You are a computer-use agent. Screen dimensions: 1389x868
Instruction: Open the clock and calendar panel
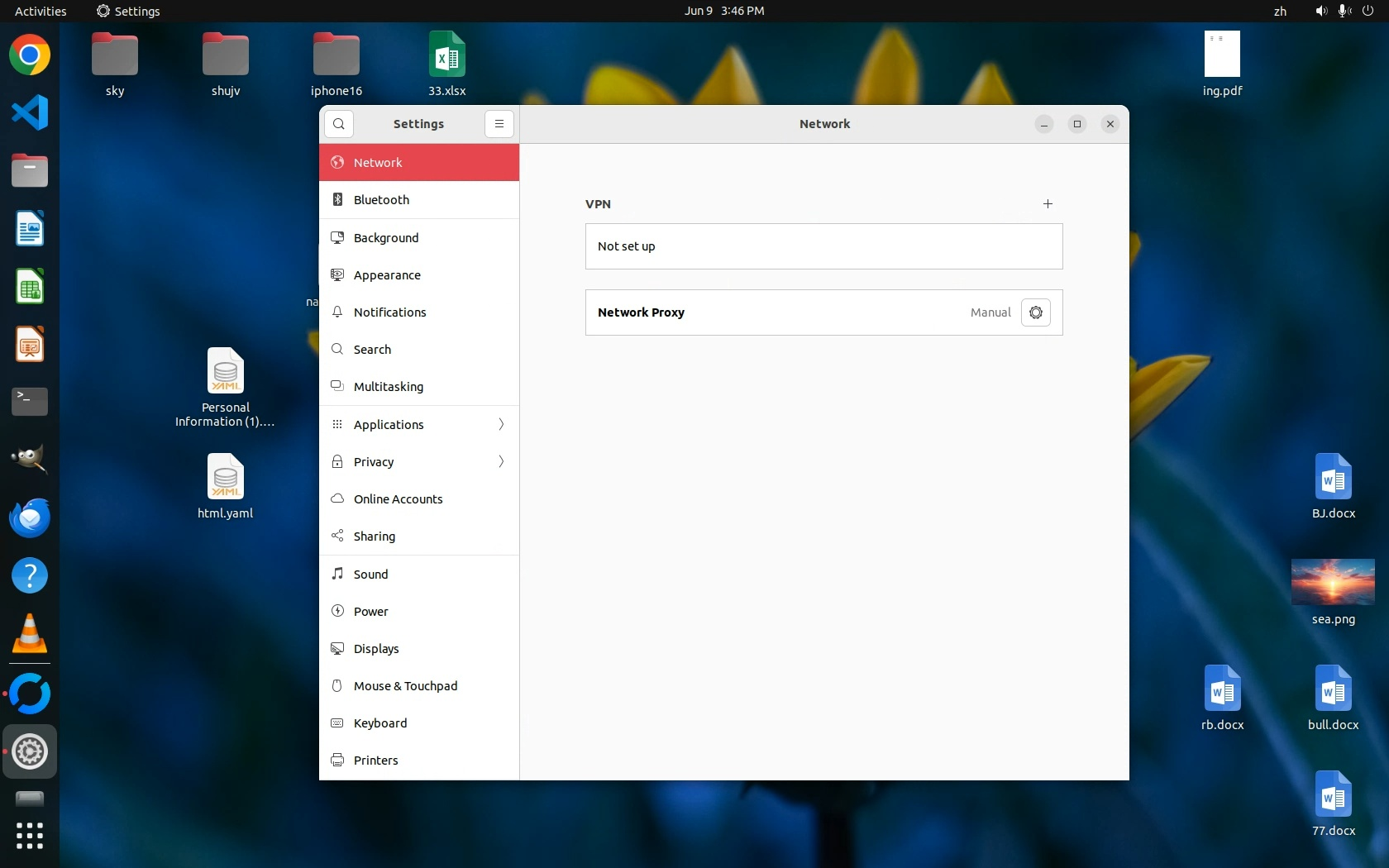pyautogui.click(x=723, y=11)
